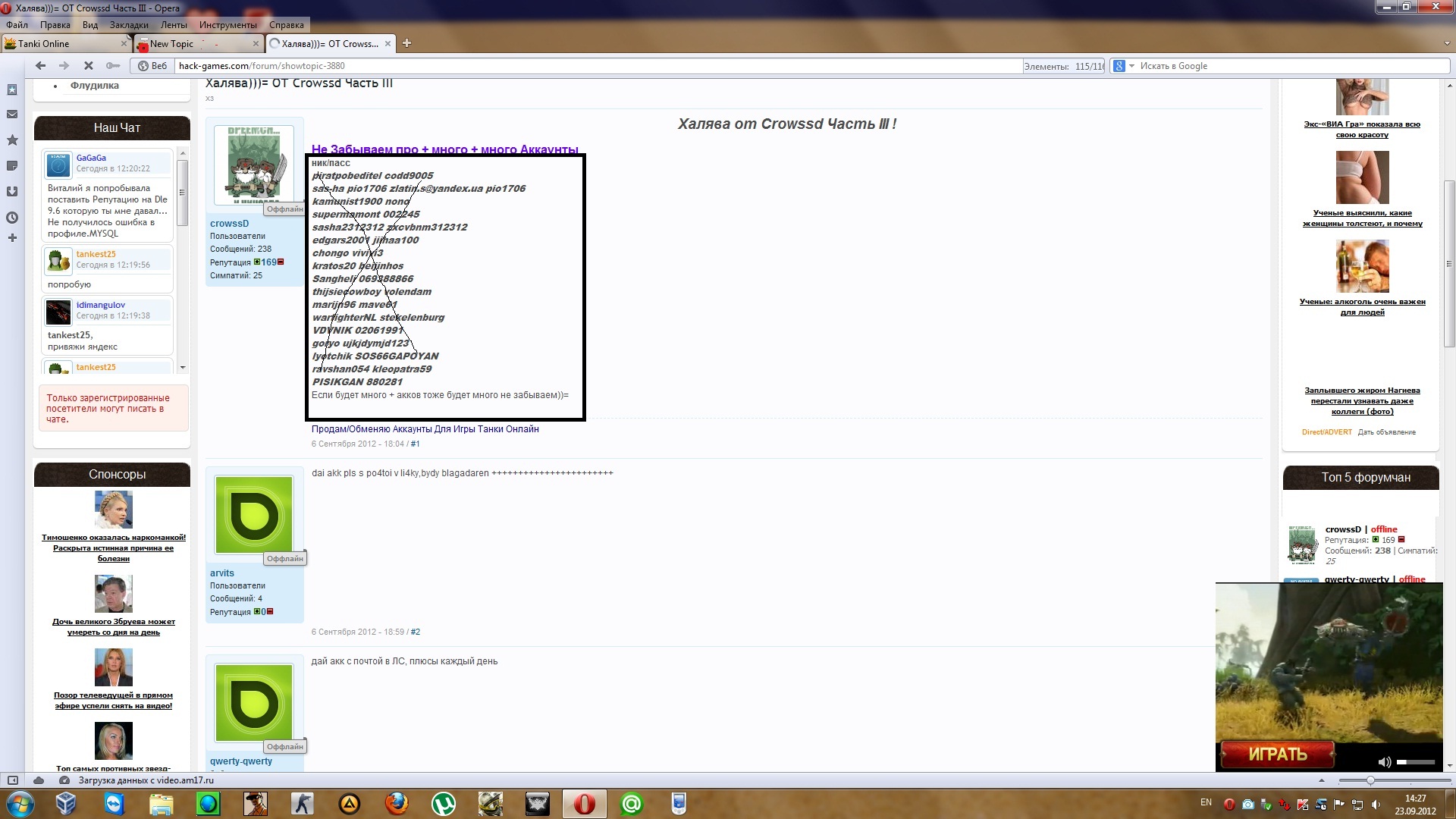Open the star panel in Opera sidebar
Image resolution: width=1456 pixels, height=819 pixels.
point(12,140)
